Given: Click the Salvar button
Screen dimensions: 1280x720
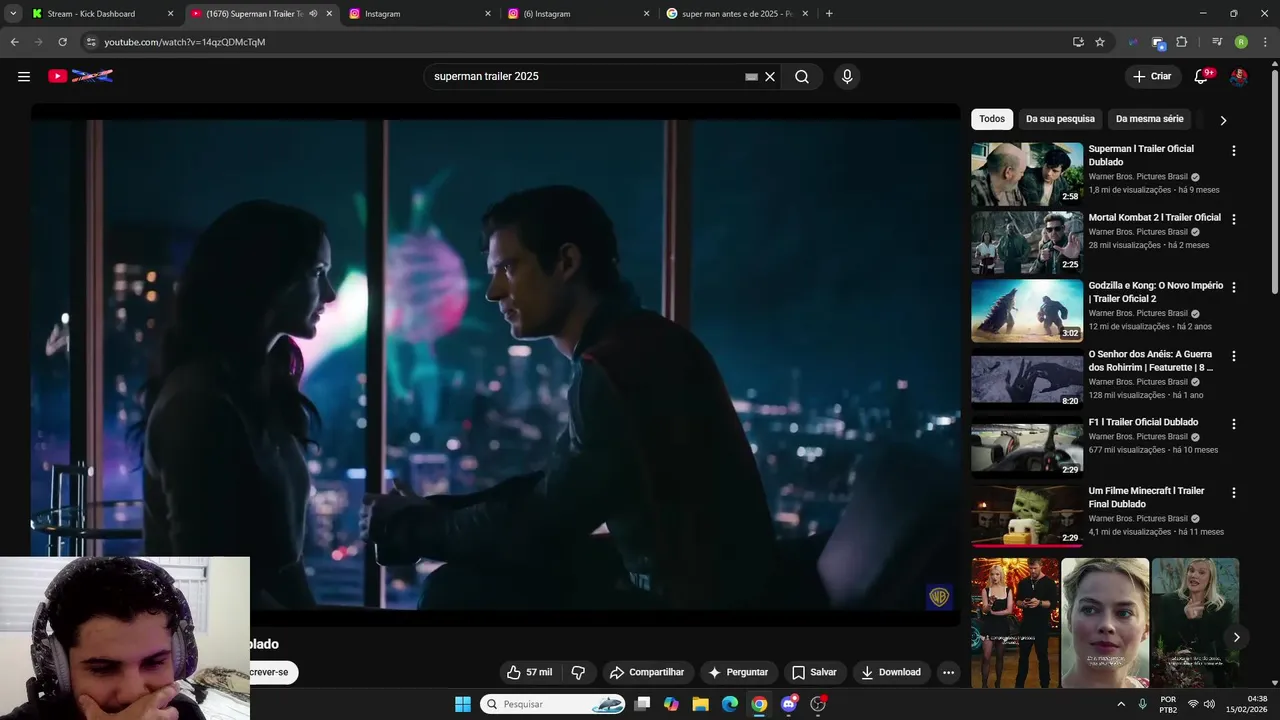Looking at the screenshot, I should coord(813,672).
